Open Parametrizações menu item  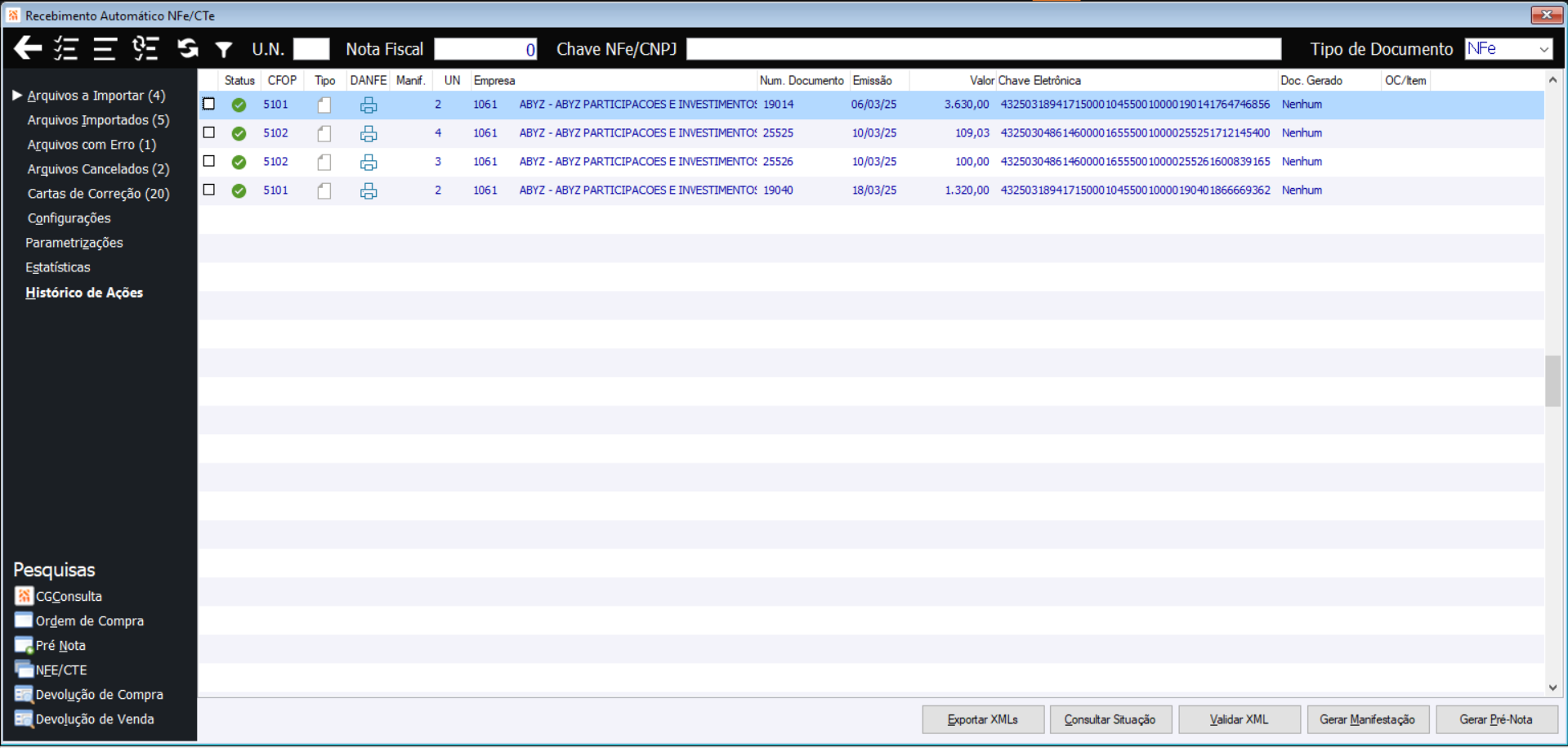(x=74, y=243)
